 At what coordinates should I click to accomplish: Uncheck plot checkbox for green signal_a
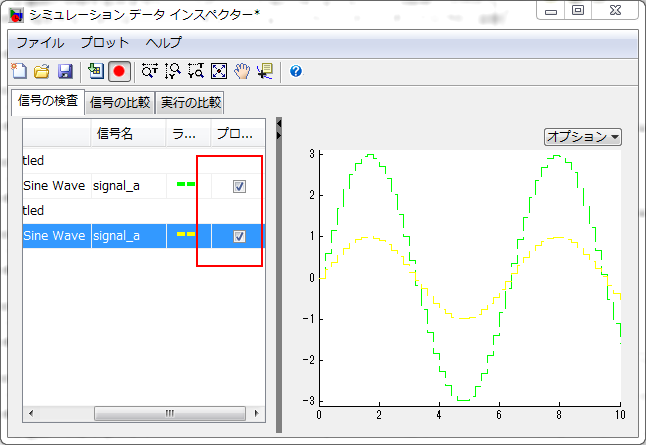(x=239, y=186)
